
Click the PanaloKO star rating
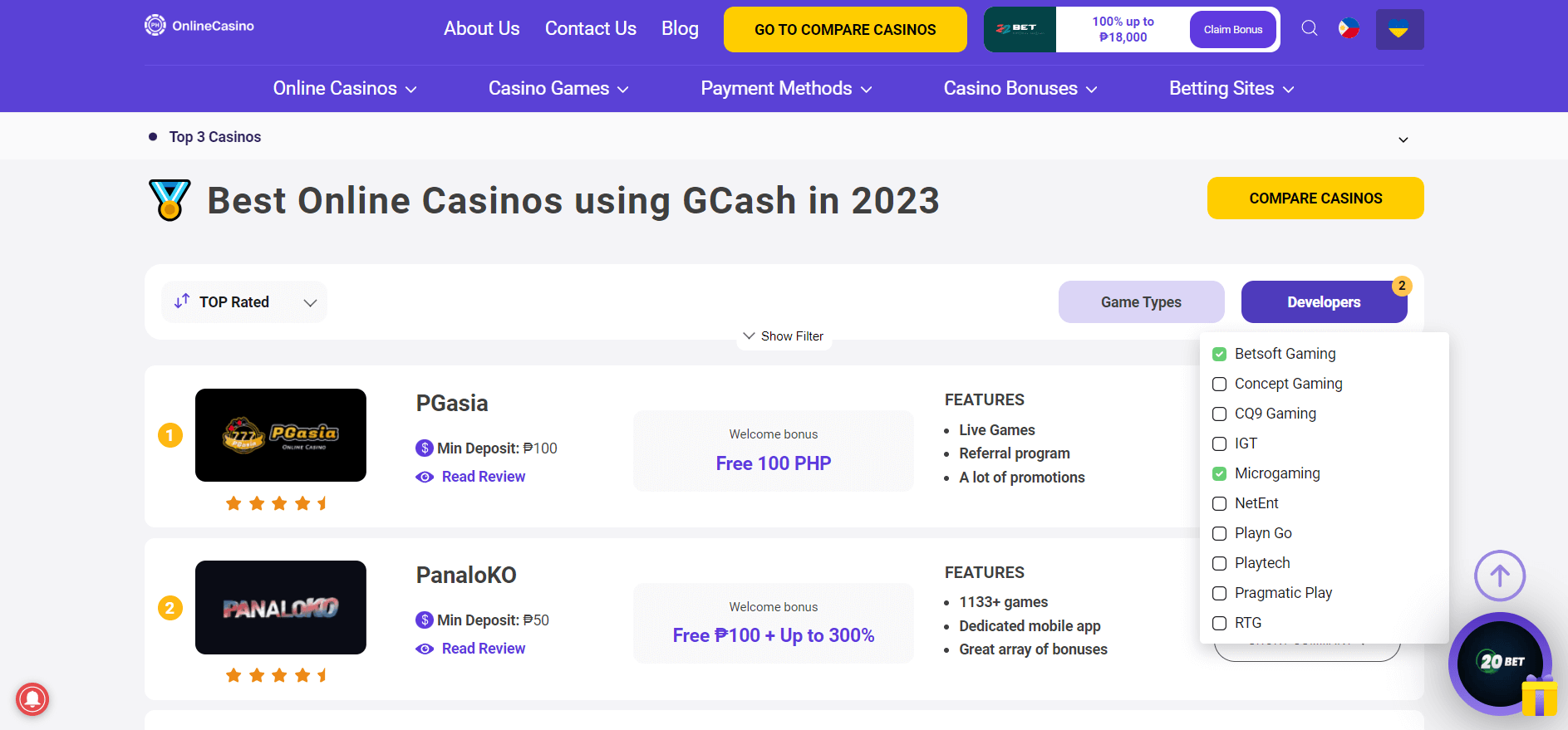tap(277, 675)
